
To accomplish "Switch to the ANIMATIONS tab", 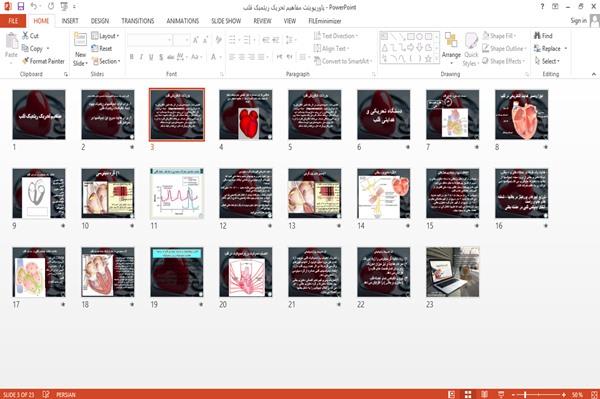I will 183,21.
